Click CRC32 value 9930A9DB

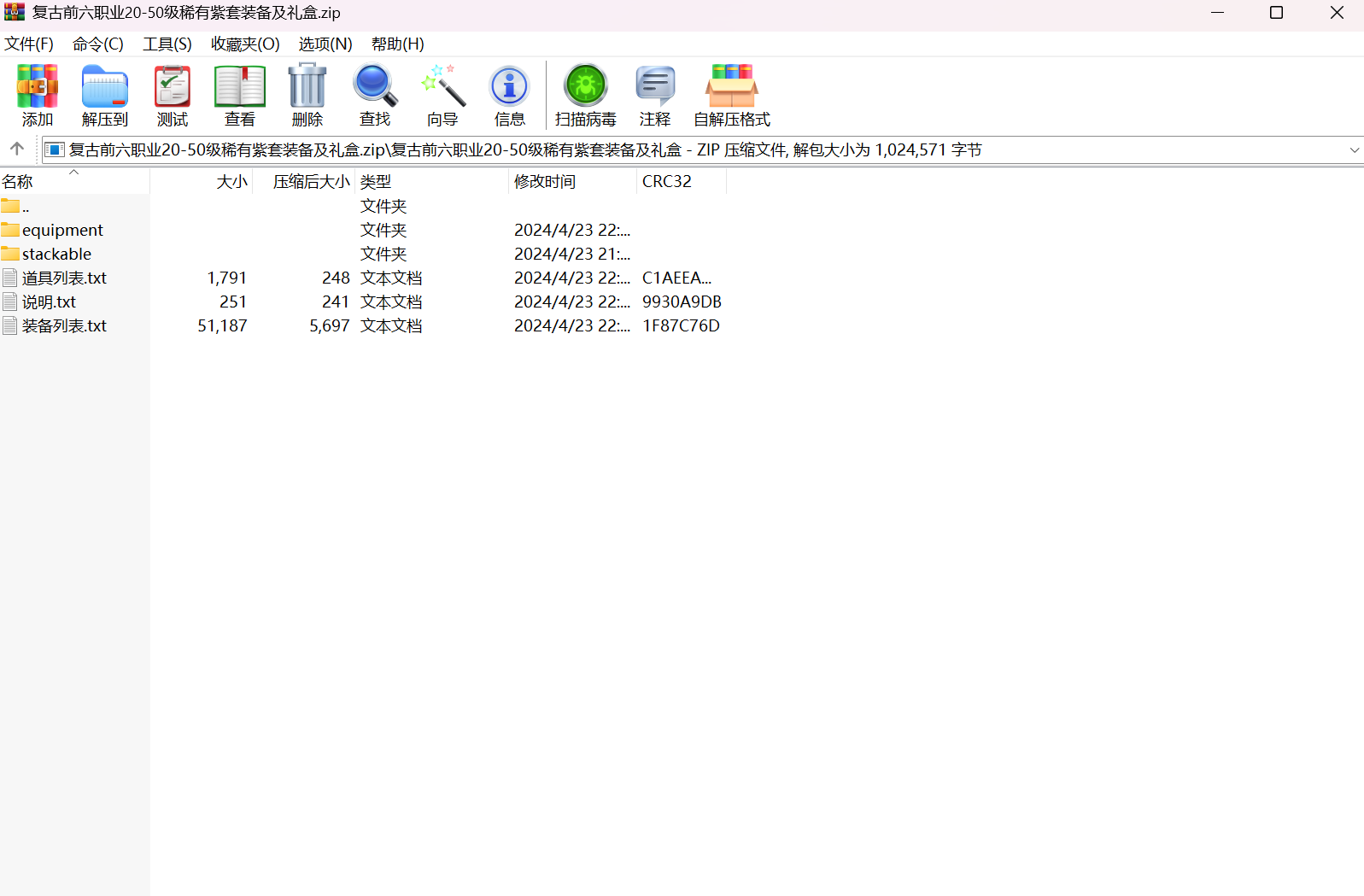click(x=682, y=302)
